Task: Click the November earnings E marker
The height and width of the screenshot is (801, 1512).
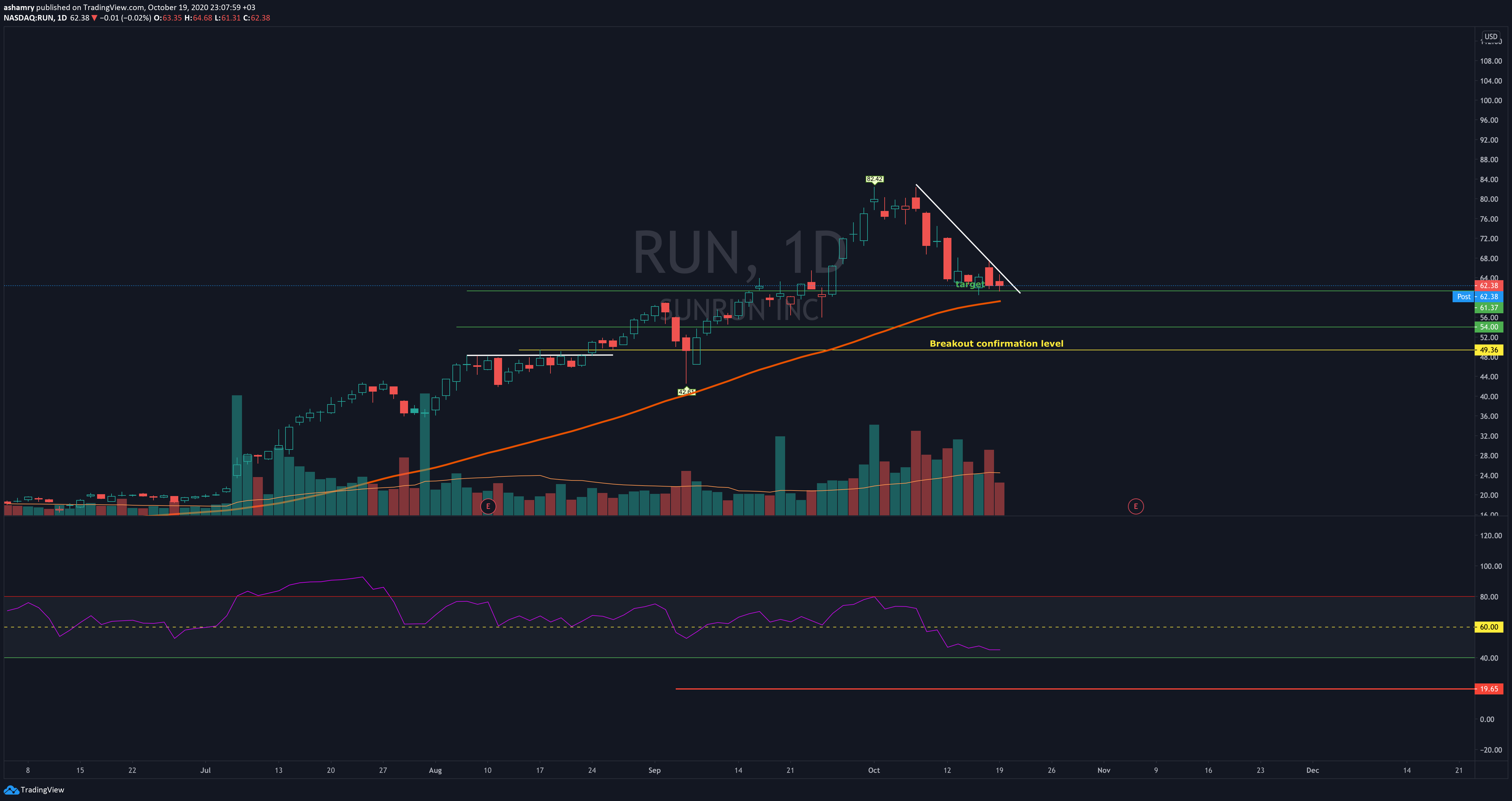Action: coord(1136,506)
